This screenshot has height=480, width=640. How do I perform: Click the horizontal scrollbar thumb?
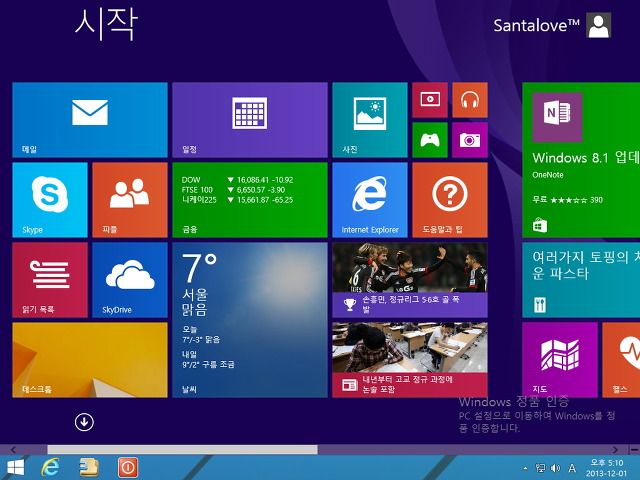click(182, 449)
